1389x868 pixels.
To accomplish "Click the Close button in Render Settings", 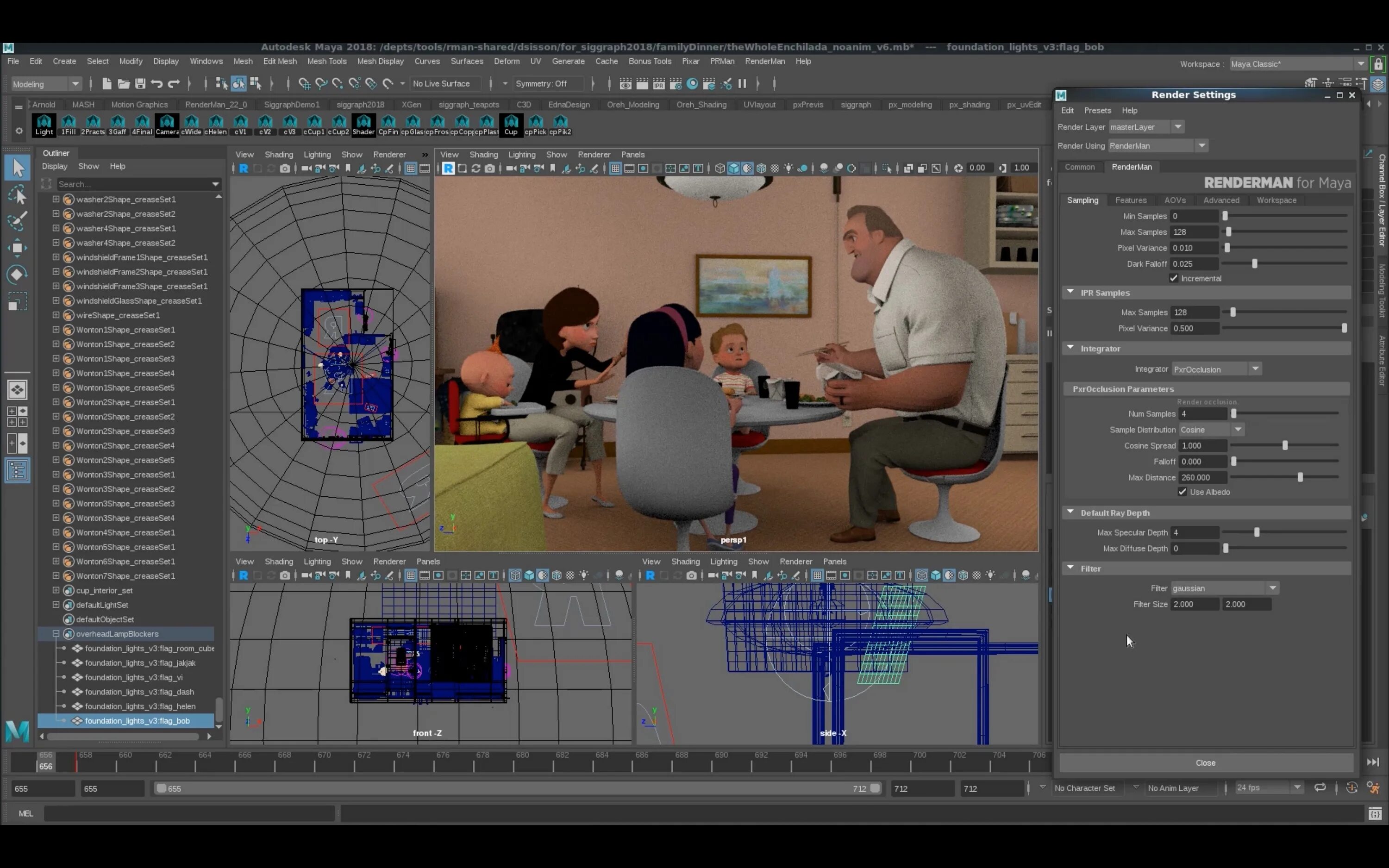I will point(1206,763).
